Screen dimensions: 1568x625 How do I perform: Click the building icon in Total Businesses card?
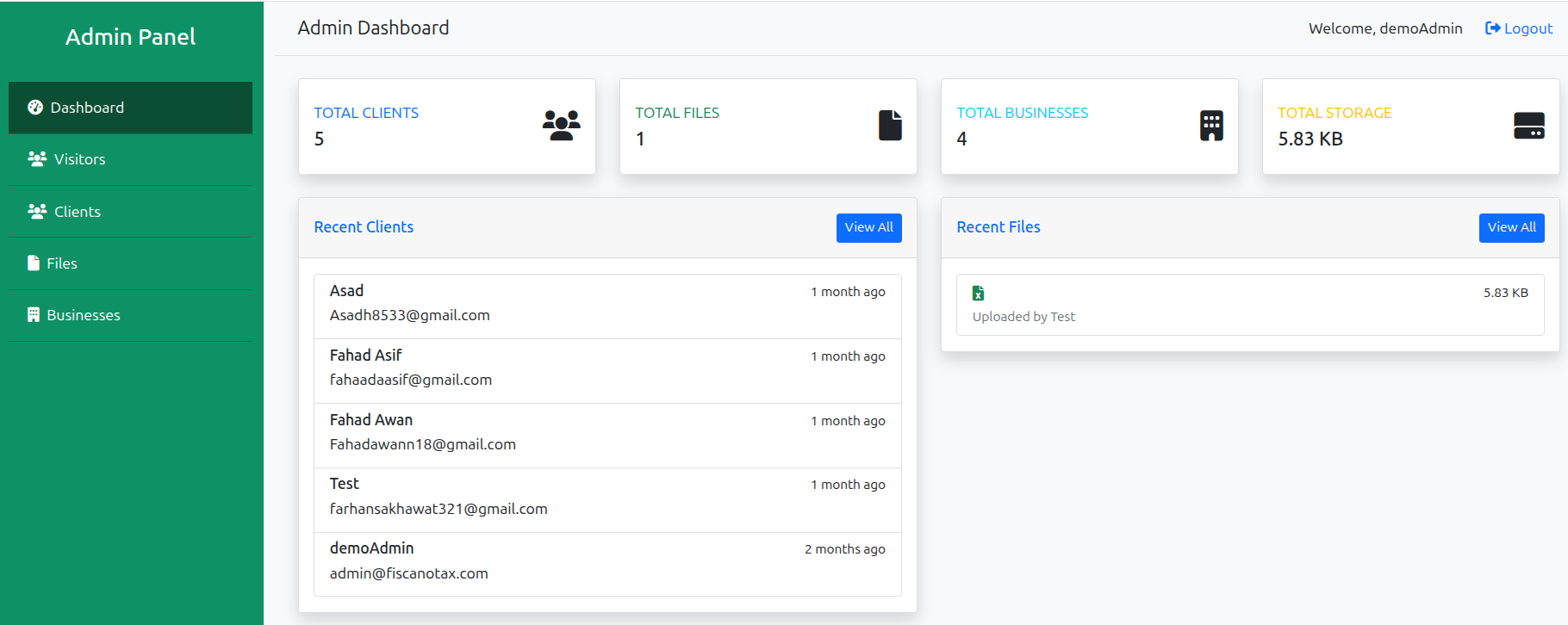click(1211, 126)
